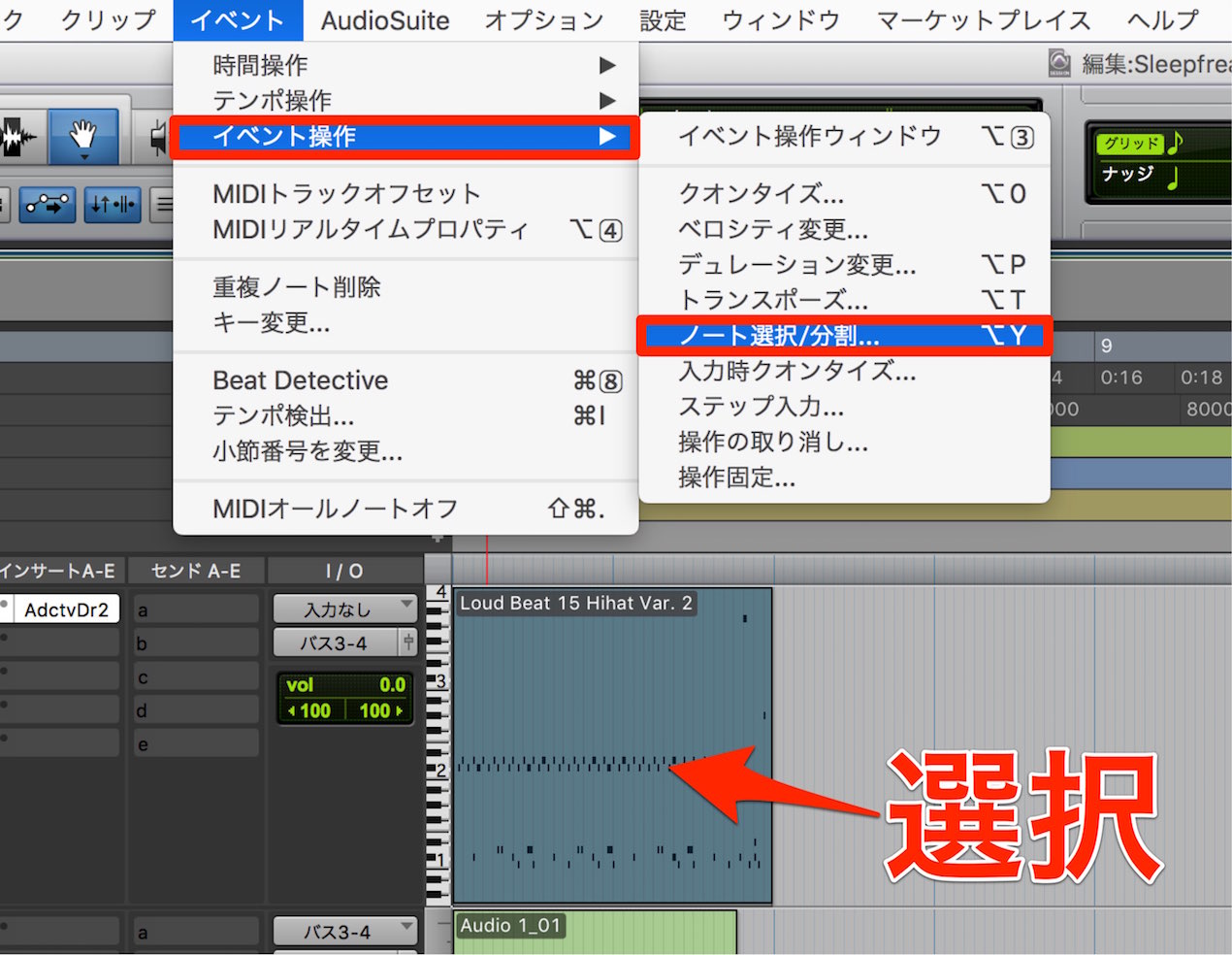Click send slot c

pos(196,676)
